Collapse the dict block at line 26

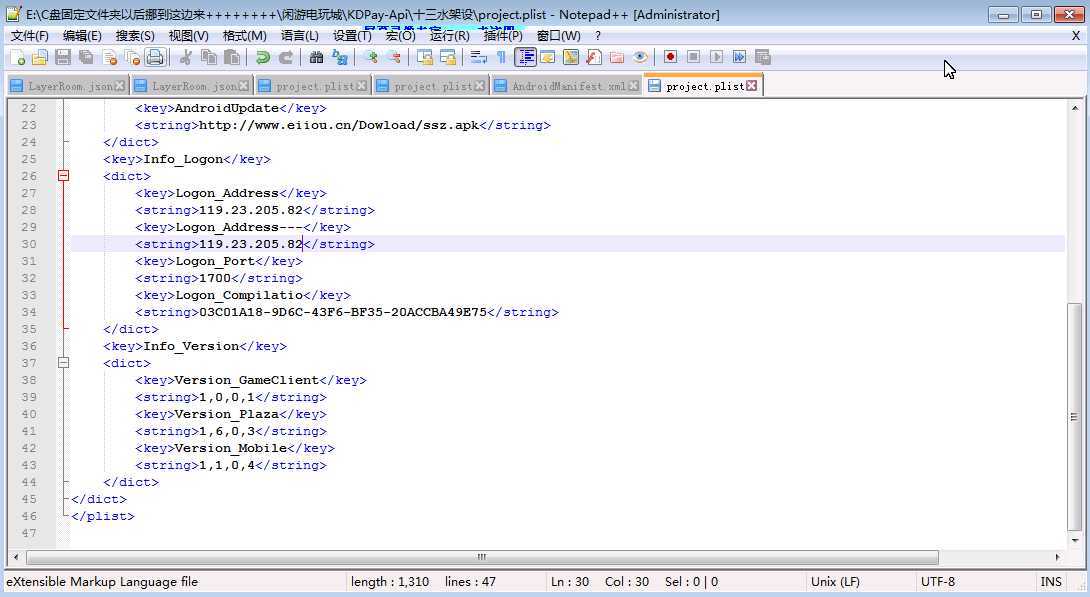pyautogui.click(x=63, y=176)
